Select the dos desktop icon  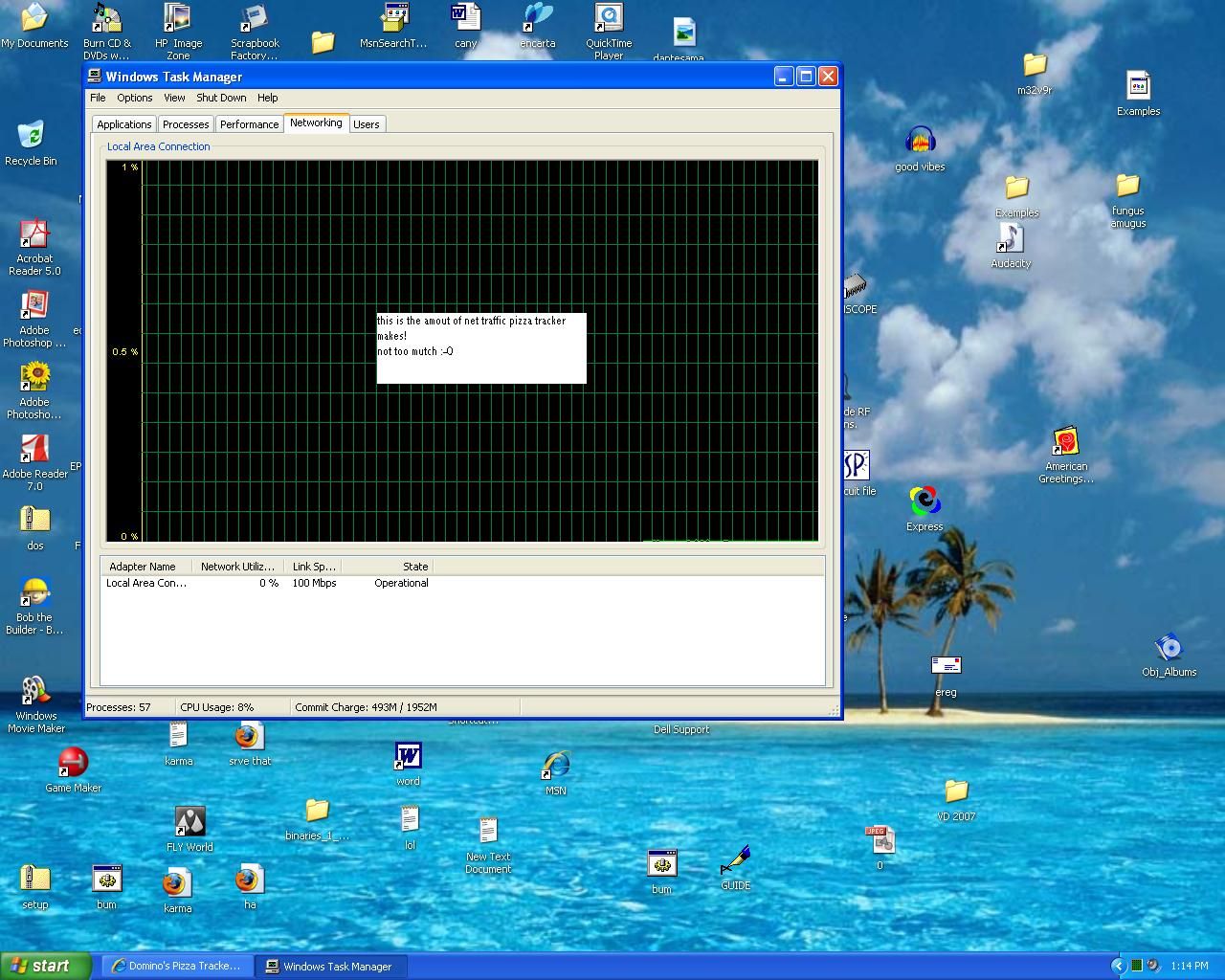click(x=35, y=528)
